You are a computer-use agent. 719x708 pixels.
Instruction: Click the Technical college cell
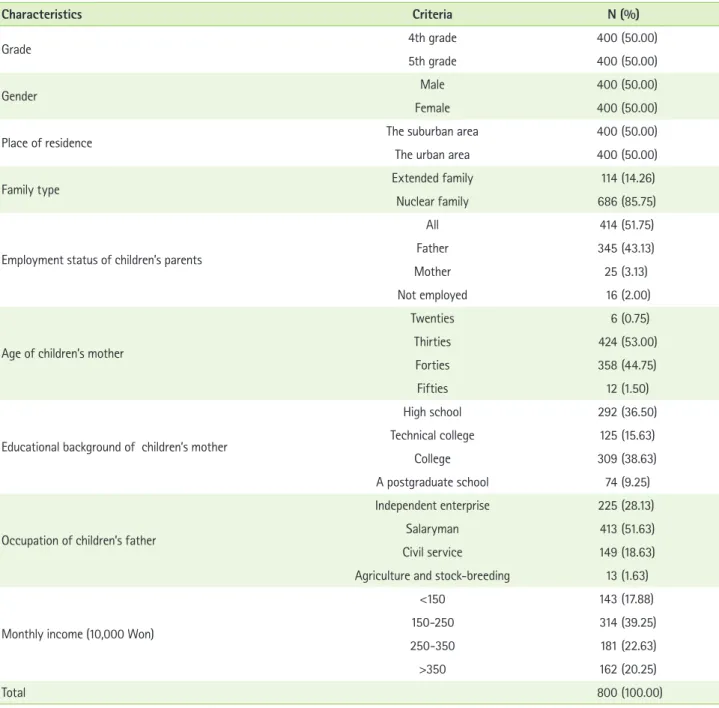click(432, 435)
